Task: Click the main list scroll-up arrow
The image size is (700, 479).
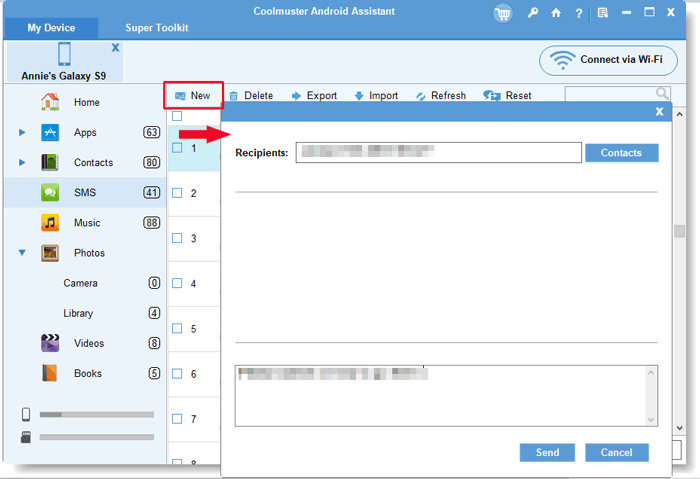Action: click(x=679, y=114)
